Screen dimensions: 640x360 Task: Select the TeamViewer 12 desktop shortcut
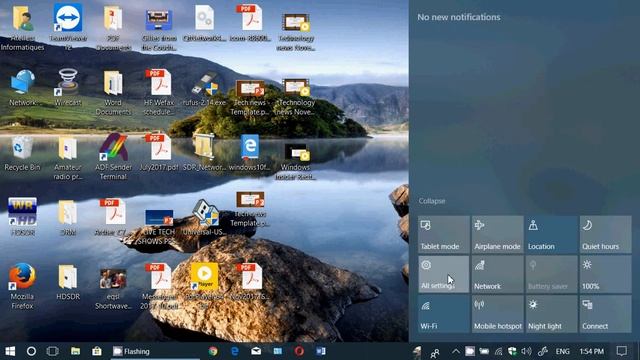pos(68,28)
